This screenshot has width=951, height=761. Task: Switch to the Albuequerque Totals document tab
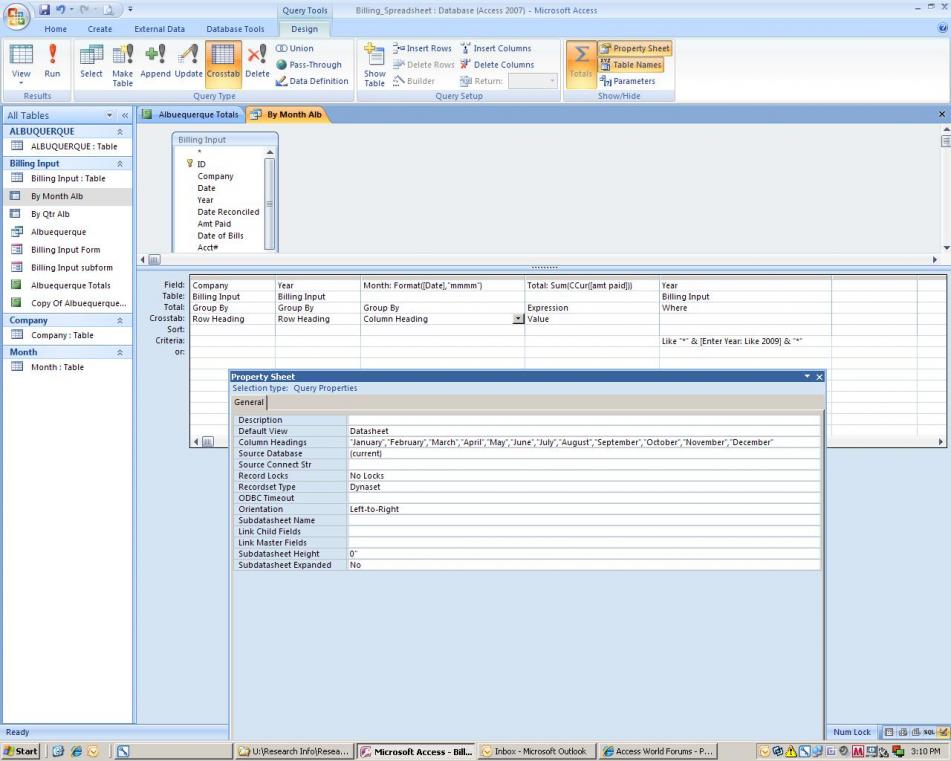pyautogui.click(x=198, y=115)
